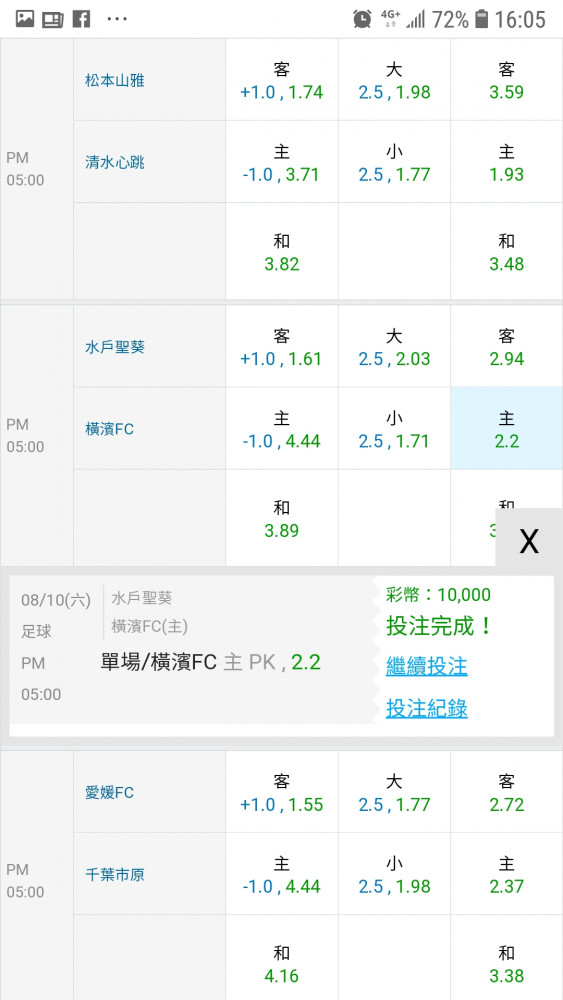The image size is (563, 1000).
Task: Tap the news notification icon in status bar
Action: 53,20
